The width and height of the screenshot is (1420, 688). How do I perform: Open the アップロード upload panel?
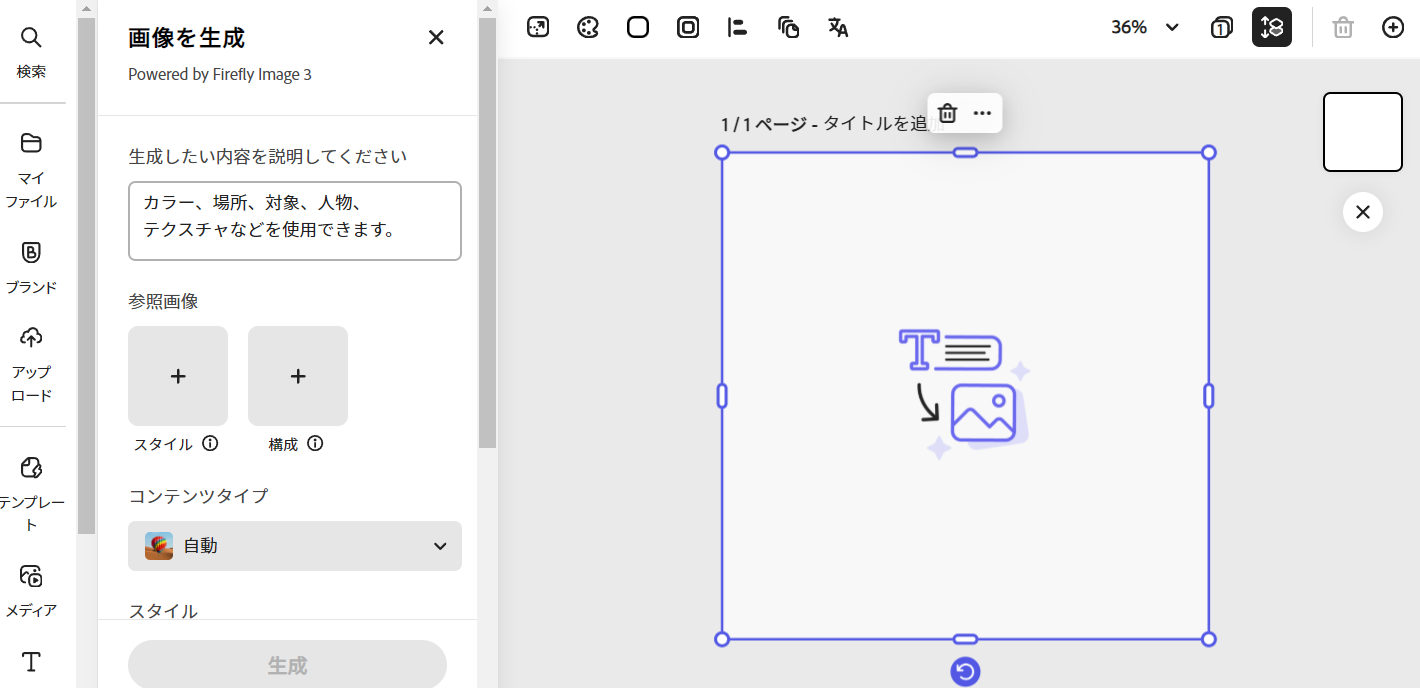tap(31, 364)
